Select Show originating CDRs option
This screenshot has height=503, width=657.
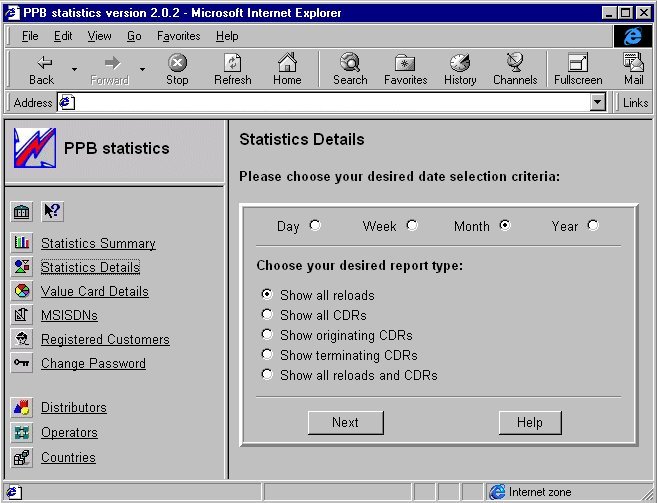click(267, 334)
